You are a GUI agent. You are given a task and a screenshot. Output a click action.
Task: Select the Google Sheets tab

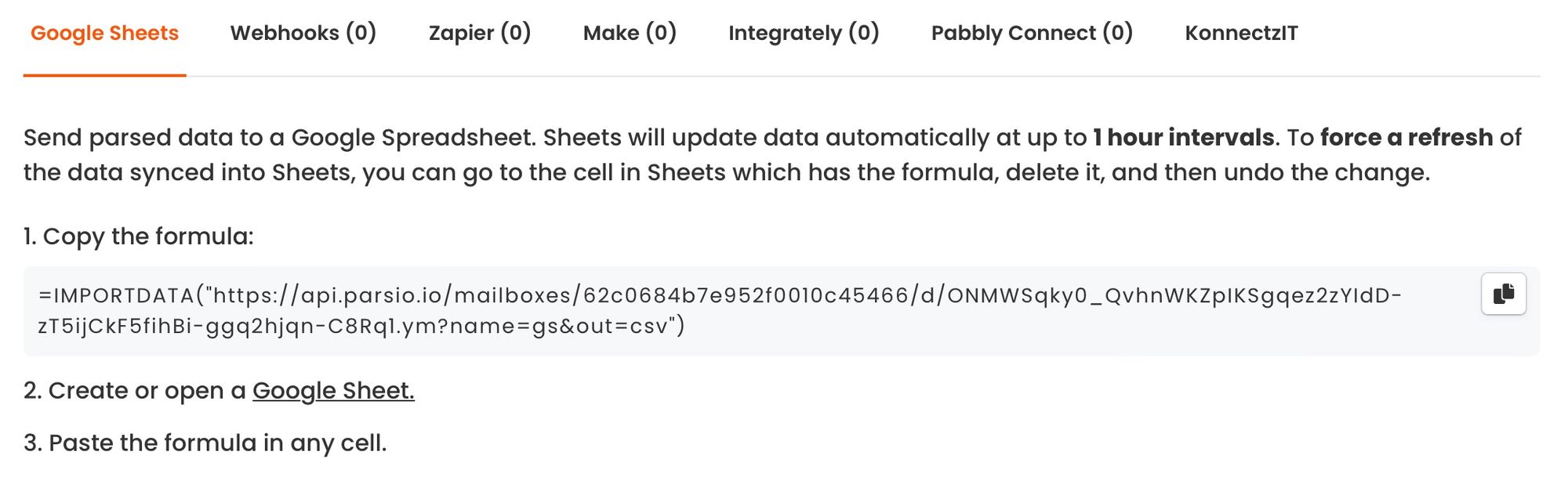[104, 33]
